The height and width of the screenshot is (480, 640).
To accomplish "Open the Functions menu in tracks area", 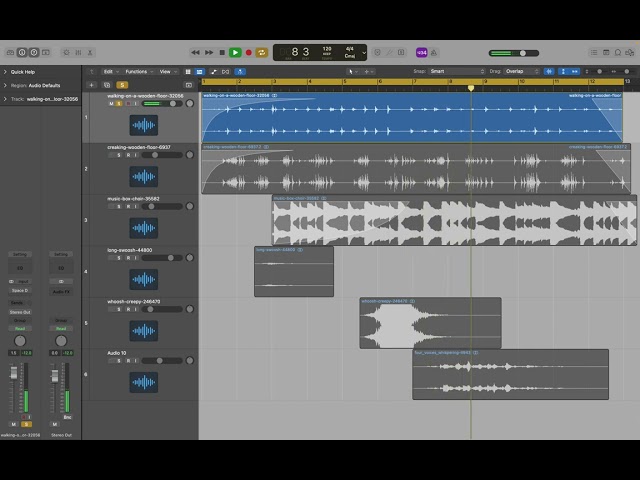I will click(x=139, y=71).
